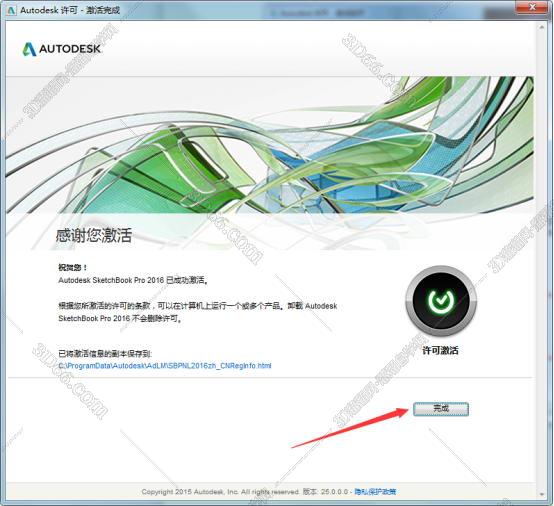This screenshot has height=506, width=554.
Task: Open the 隐私保护政策 privacy policy link
Action: [x=375, y=492]
